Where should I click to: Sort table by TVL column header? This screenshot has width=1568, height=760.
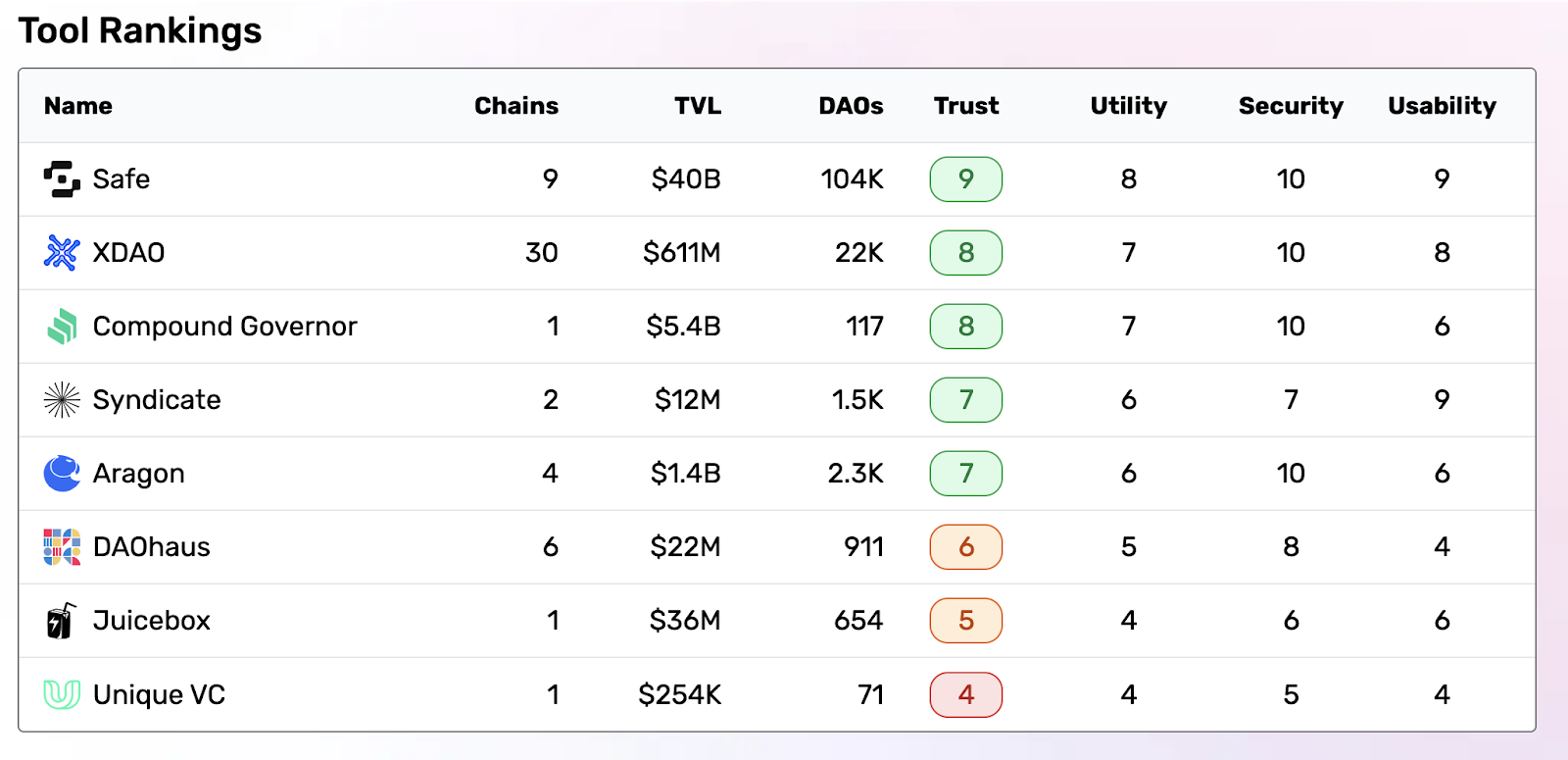tap(697, 106)
